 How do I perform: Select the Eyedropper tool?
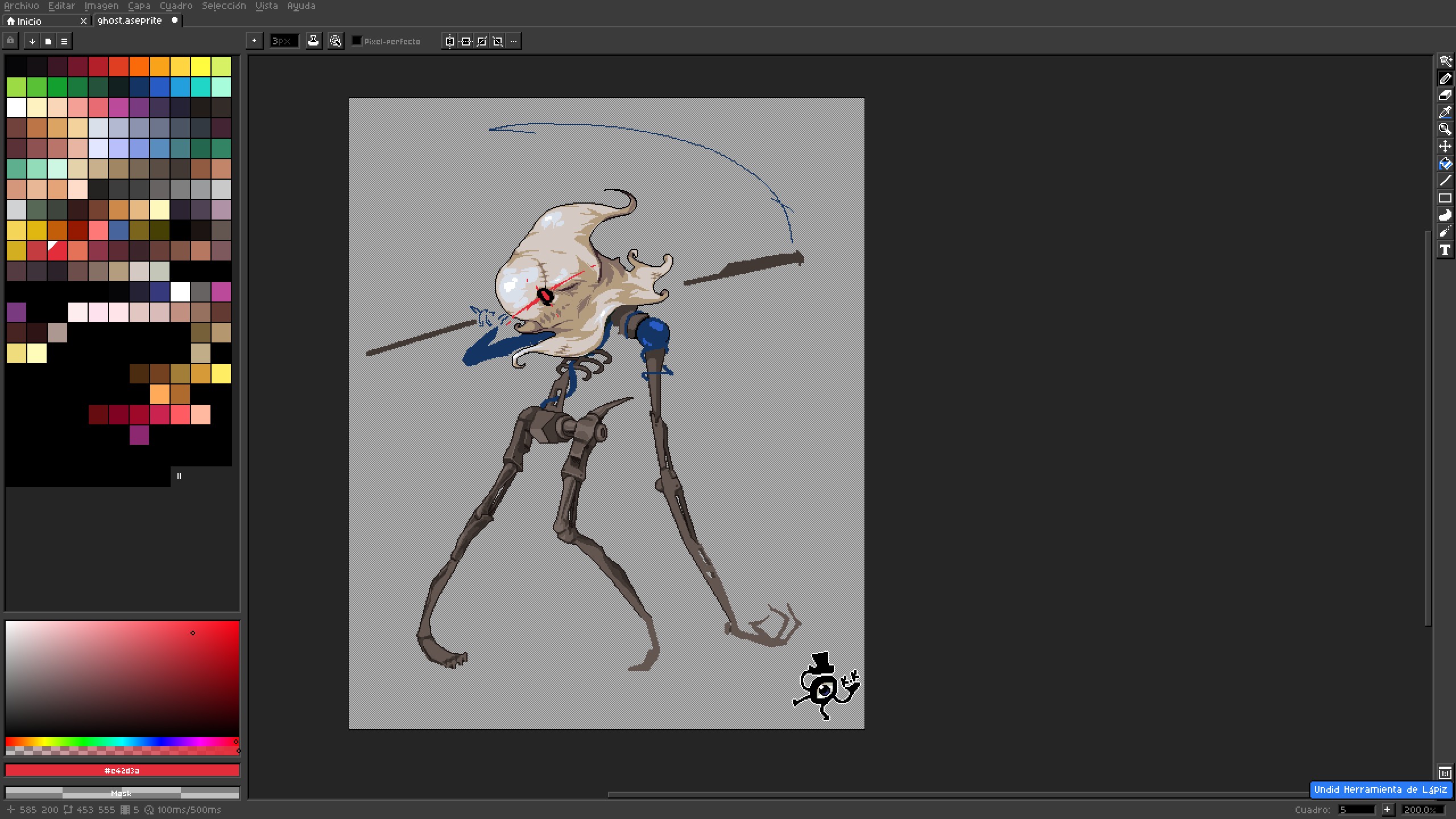pyautogui.click(x=1445, y=113)
